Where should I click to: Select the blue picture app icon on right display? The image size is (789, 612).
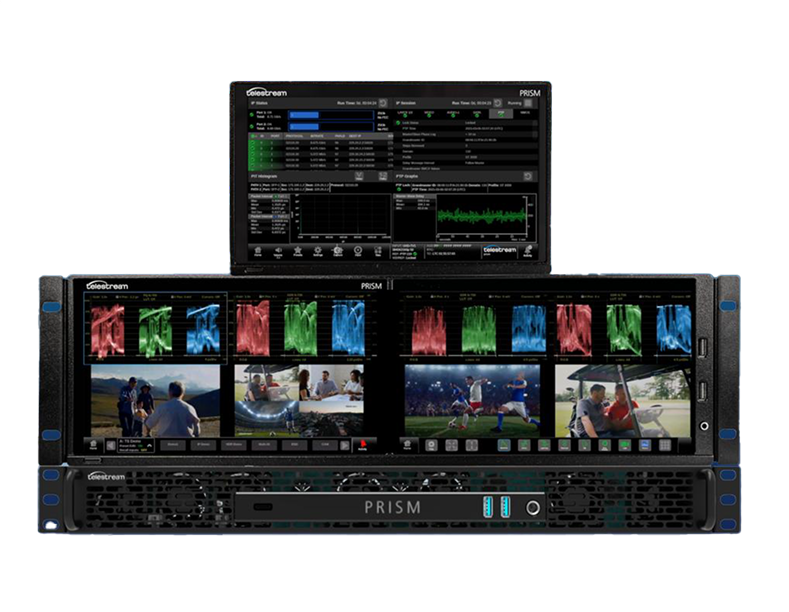point(645,445)
